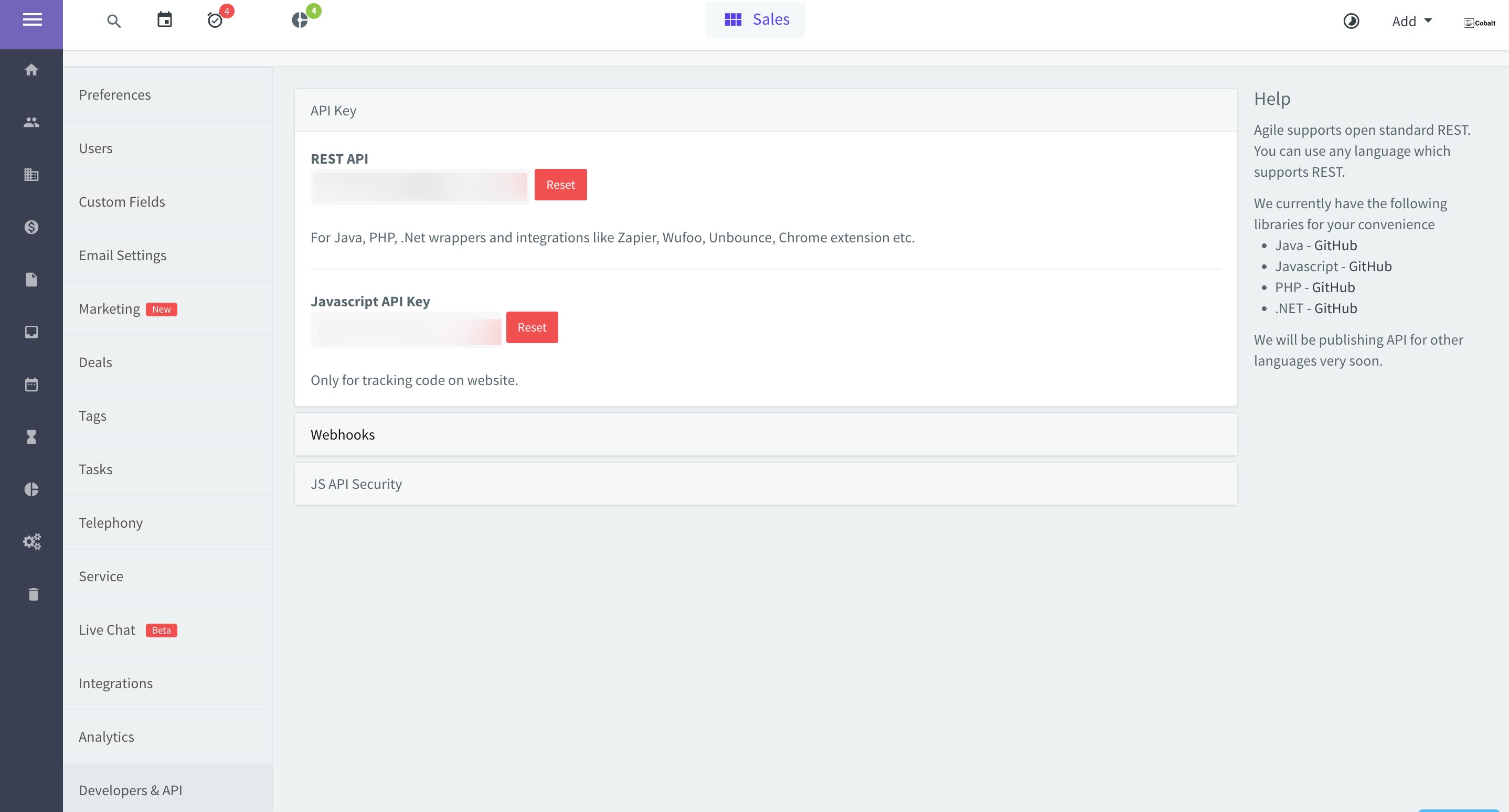Viewport: 1509px width, 812px height.
Task: Open tasks alarm icon with red badge
Action: 215,20
